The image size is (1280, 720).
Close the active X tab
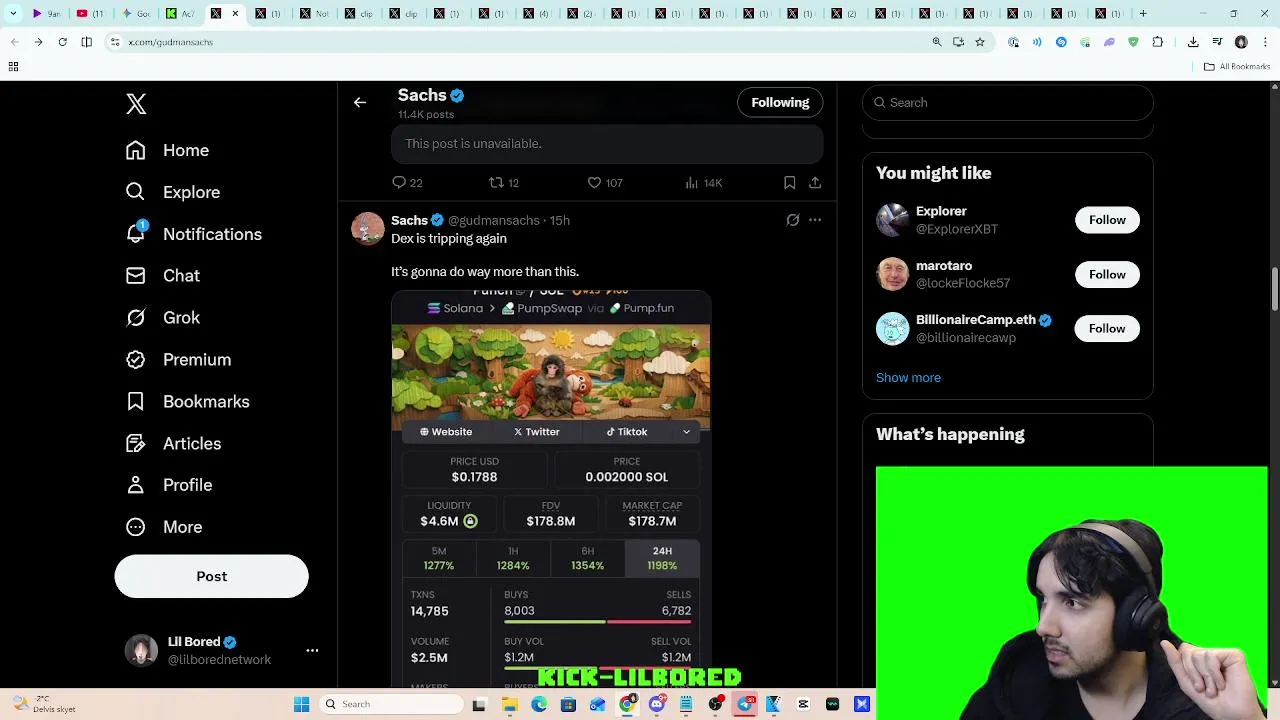click(x=235, y=14)
